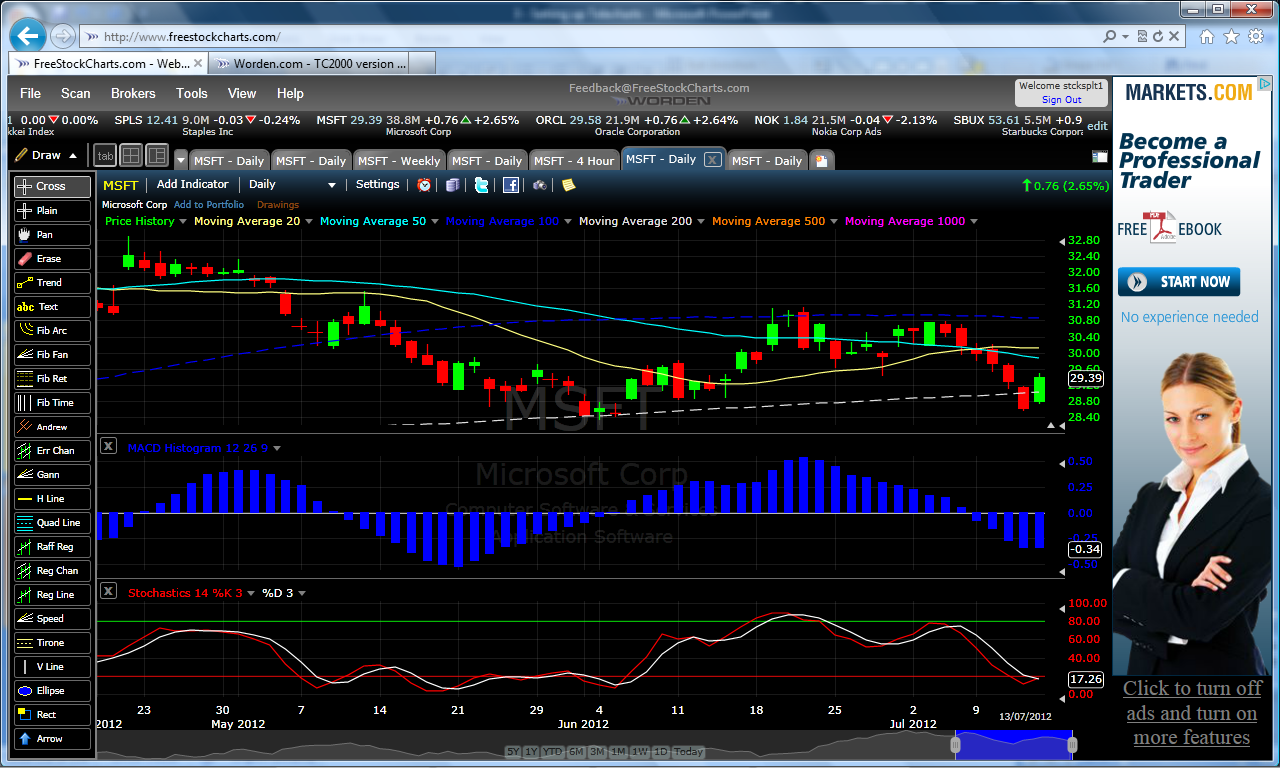Select the Plain cursor tool
This screenshot has height=768, width=1280.
(x=52, y=210)
